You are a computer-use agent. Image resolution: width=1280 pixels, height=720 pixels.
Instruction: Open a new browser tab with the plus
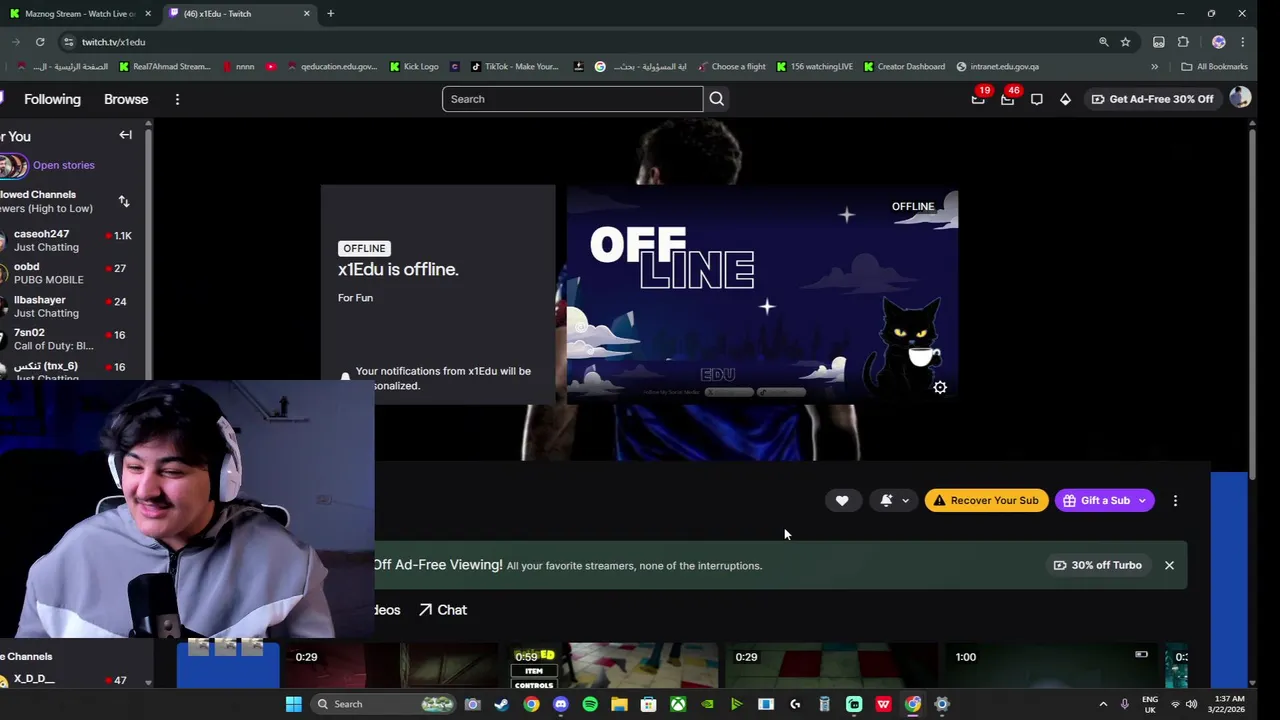[x=330, y=13]
